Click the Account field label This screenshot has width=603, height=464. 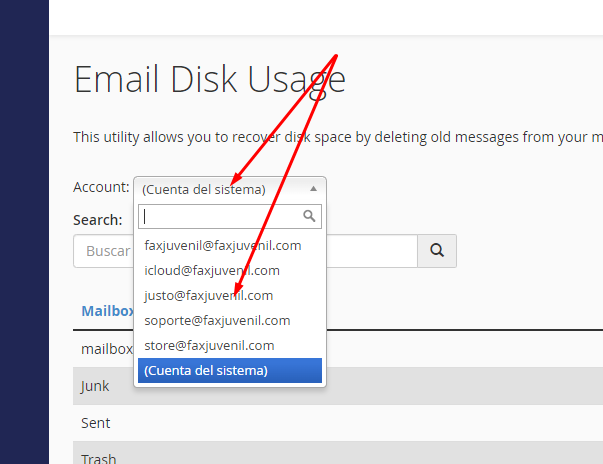coord(101,187)
